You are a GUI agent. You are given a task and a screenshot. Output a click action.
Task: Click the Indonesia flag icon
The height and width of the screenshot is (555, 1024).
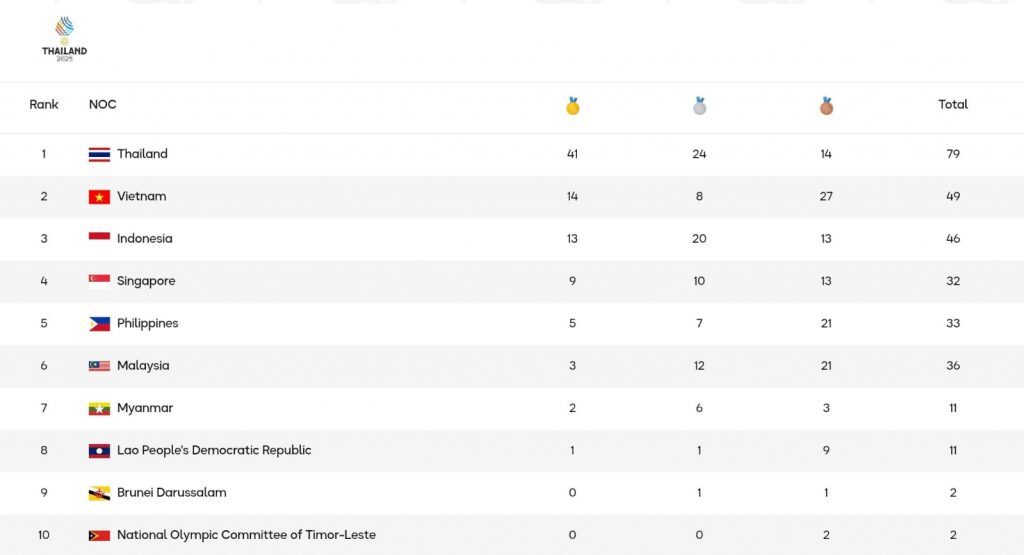(x=99, y=239)
